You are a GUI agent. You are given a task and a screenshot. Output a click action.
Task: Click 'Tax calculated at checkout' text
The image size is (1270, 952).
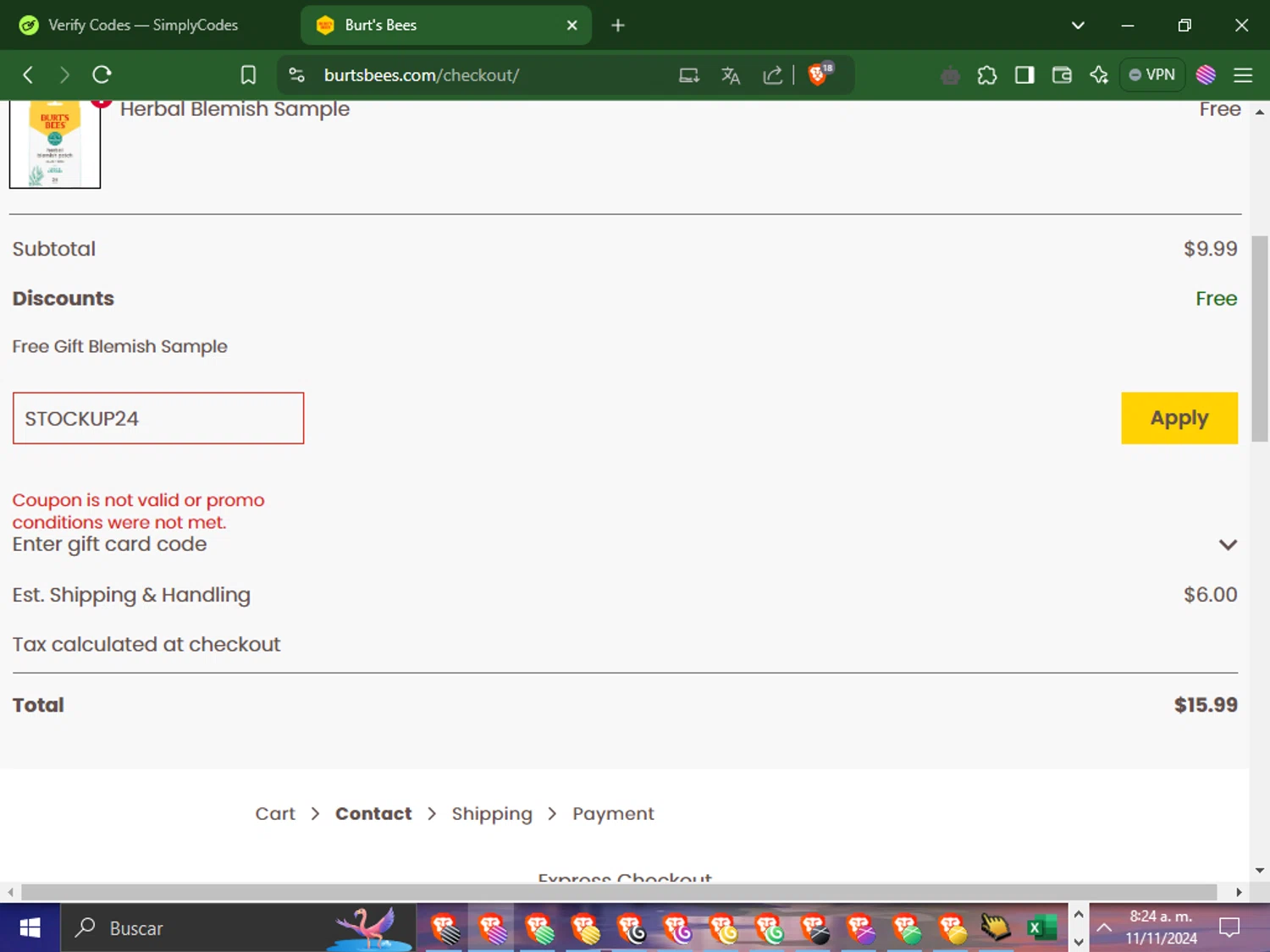click(146, 644)
